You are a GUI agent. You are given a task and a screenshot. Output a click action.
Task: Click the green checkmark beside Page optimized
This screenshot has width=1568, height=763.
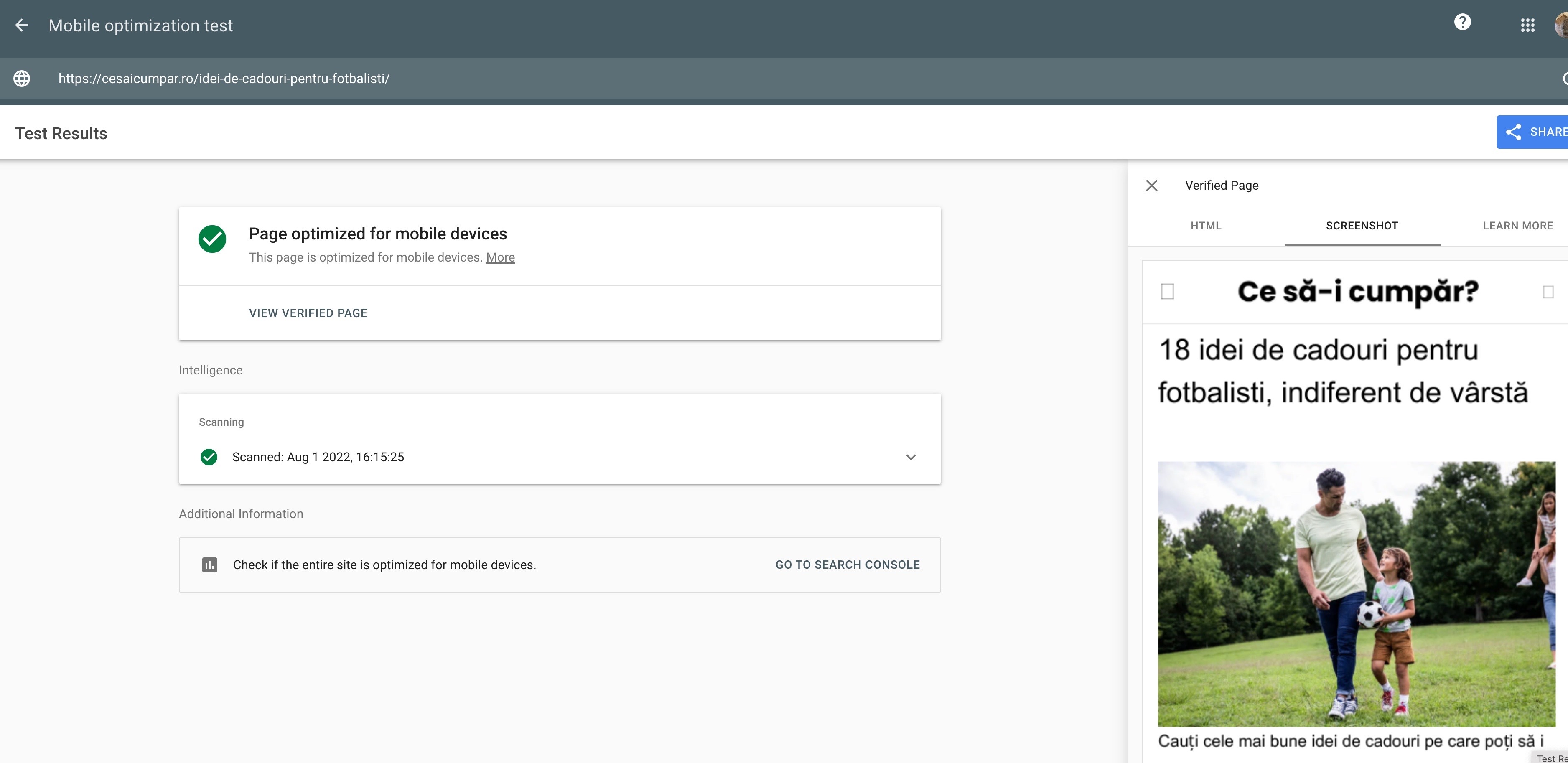point(212,239)
